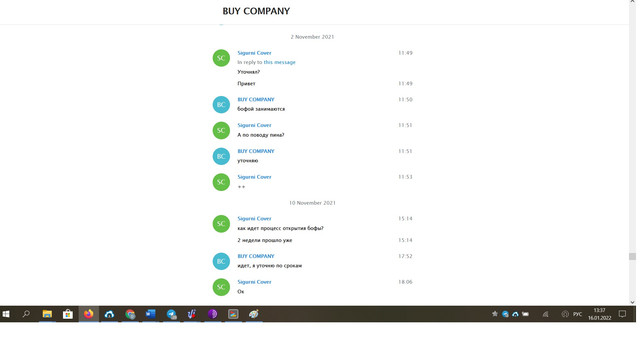Click the '2 недели прошло уже' message
Viewport: 640px width, 360px height.
264,240
